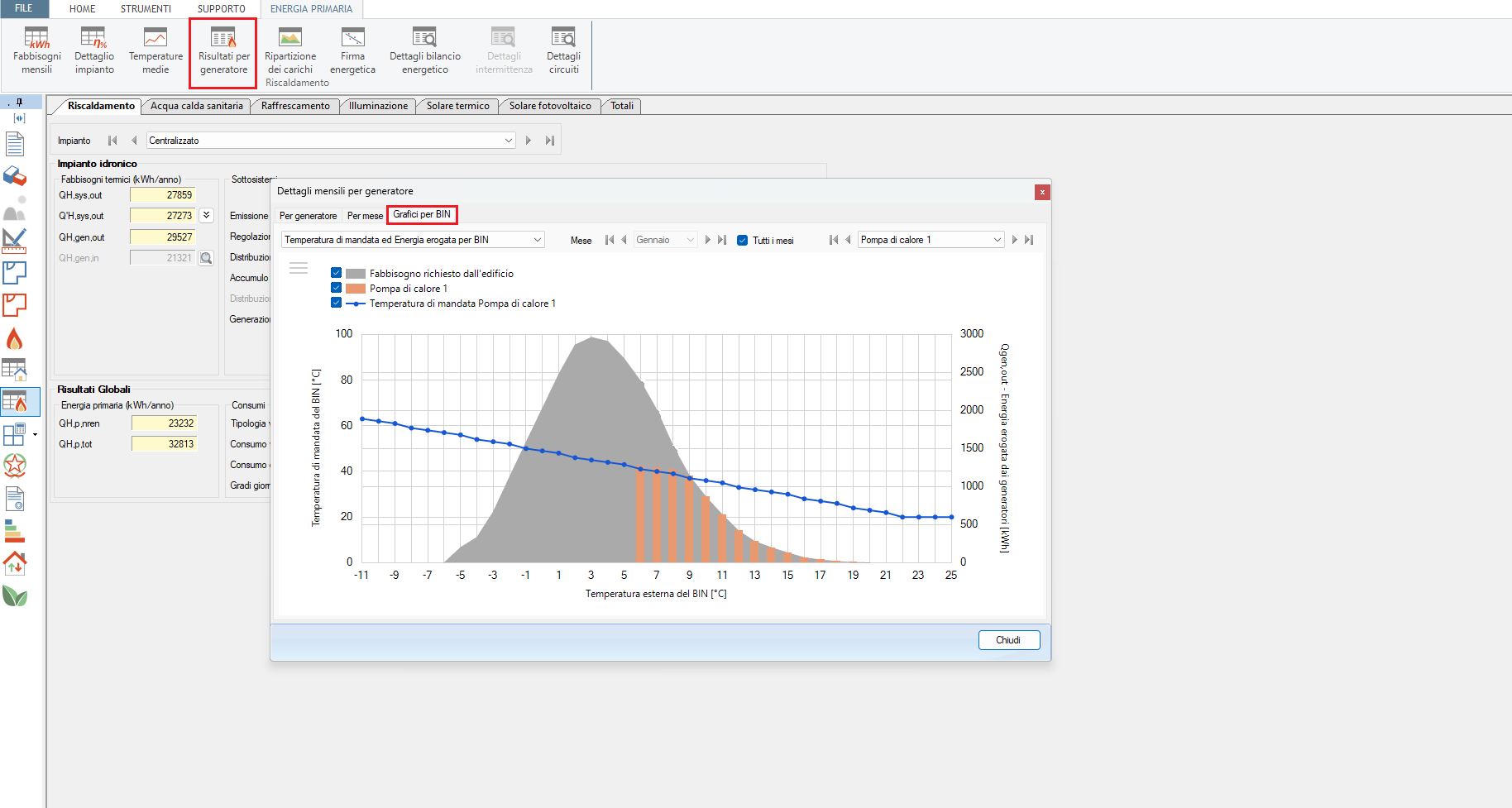Open Dettagli circuiti tool
The width and height of the screenshot is (1512, 808).
[x=563, y=50]
